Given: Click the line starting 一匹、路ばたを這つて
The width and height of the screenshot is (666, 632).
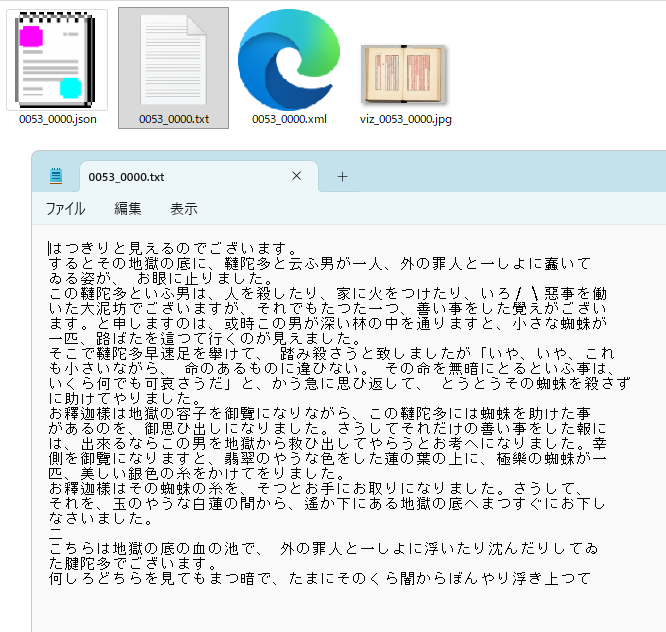Looking at the screenshot, I should tap(205, 339).
